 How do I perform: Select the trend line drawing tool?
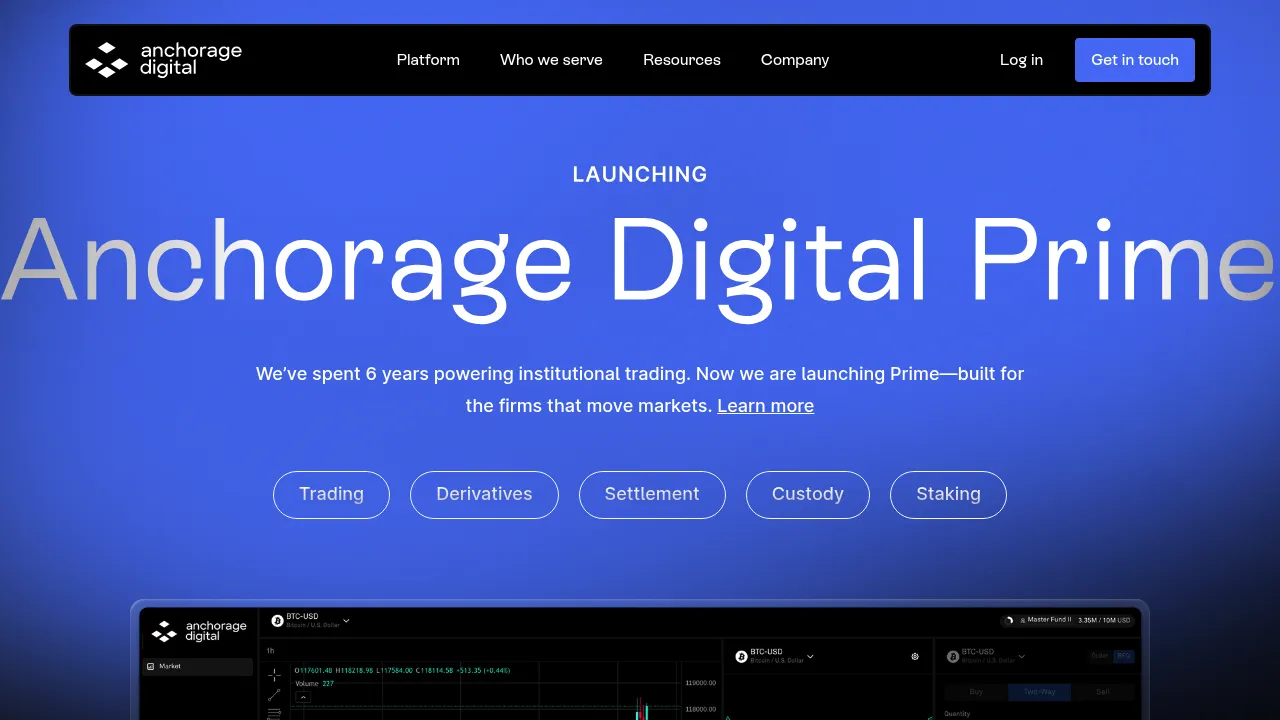tap(274, 695)
